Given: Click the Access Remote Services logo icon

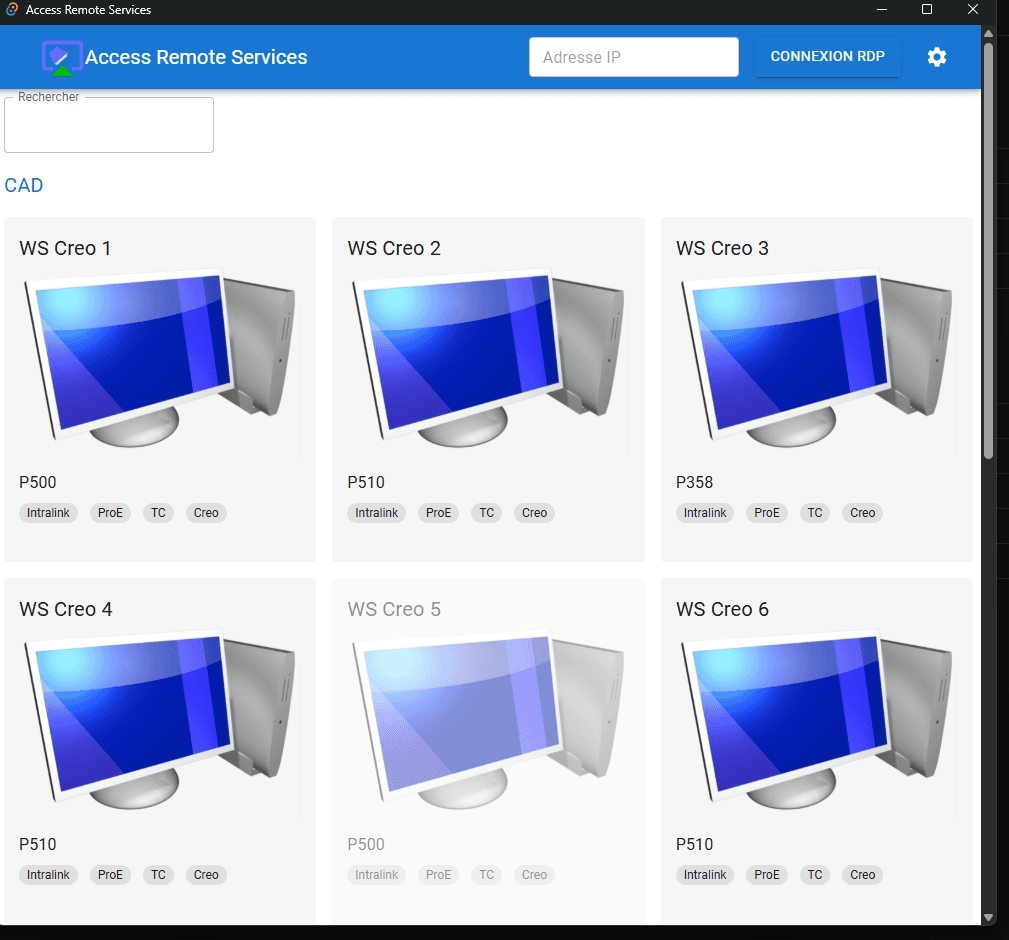Looking at the screenshot, I should [62, 57].
